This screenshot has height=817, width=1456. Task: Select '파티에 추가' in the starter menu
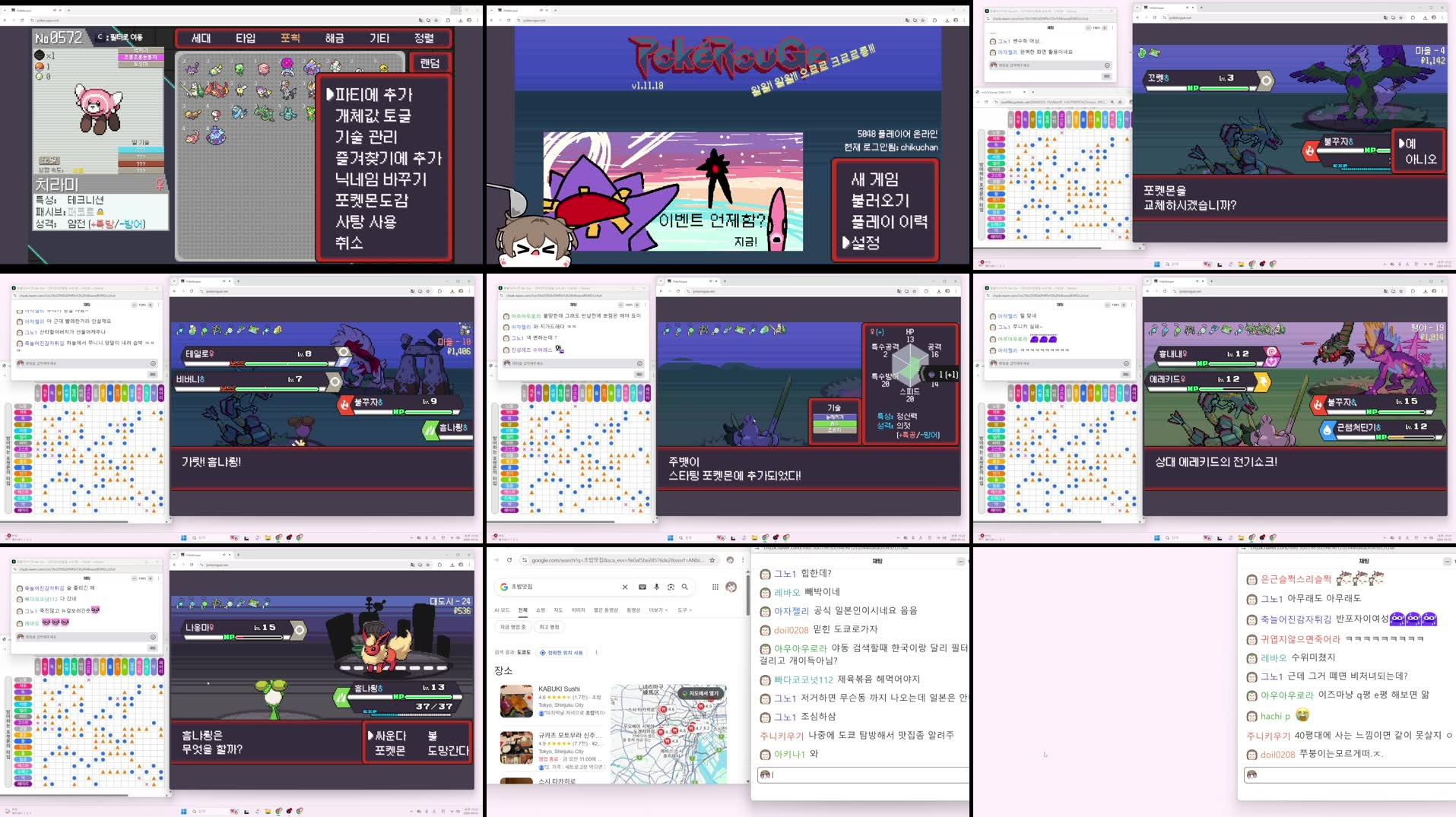tap(373, 95)
